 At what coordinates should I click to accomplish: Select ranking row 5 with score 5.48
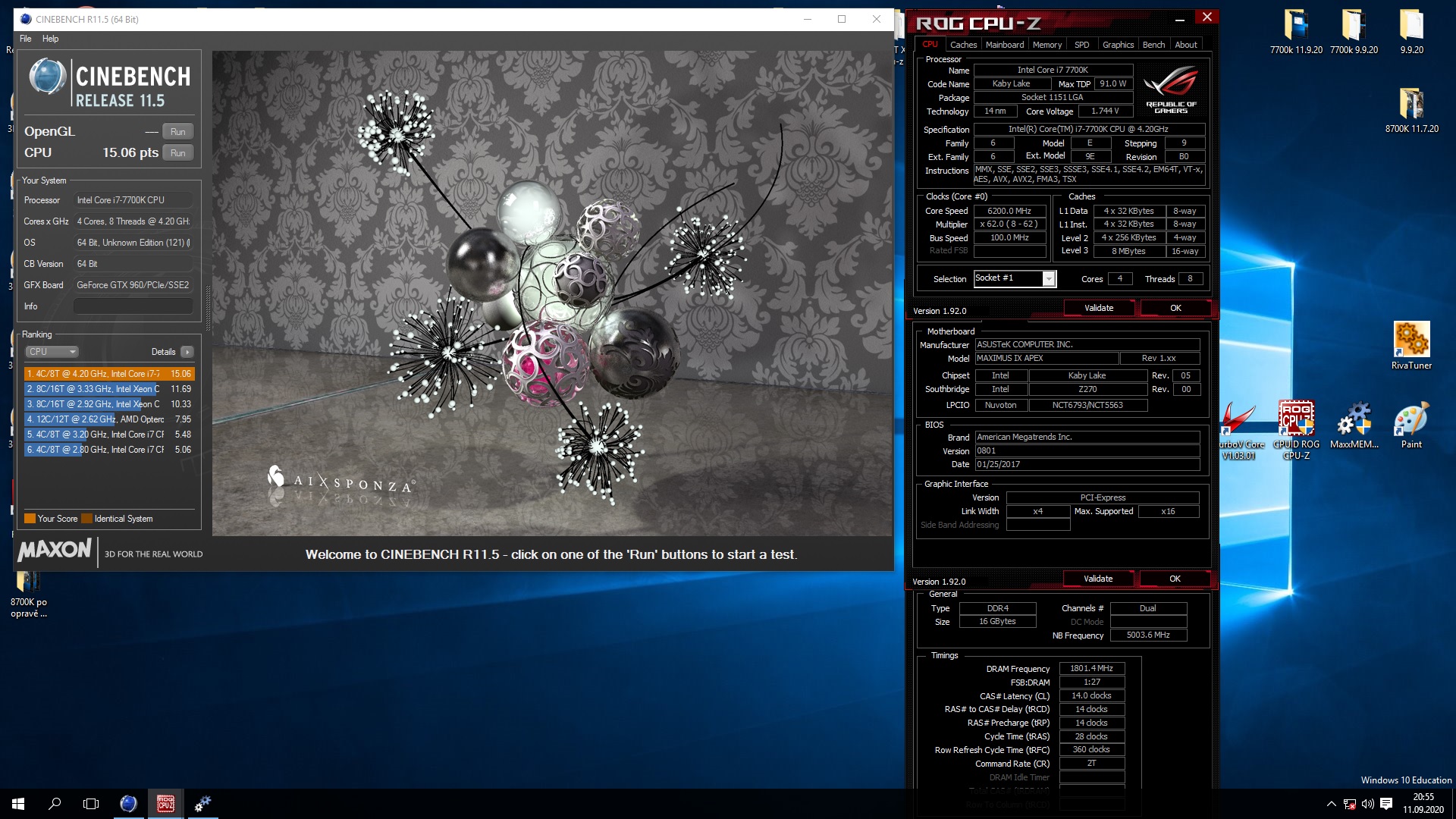109,435
